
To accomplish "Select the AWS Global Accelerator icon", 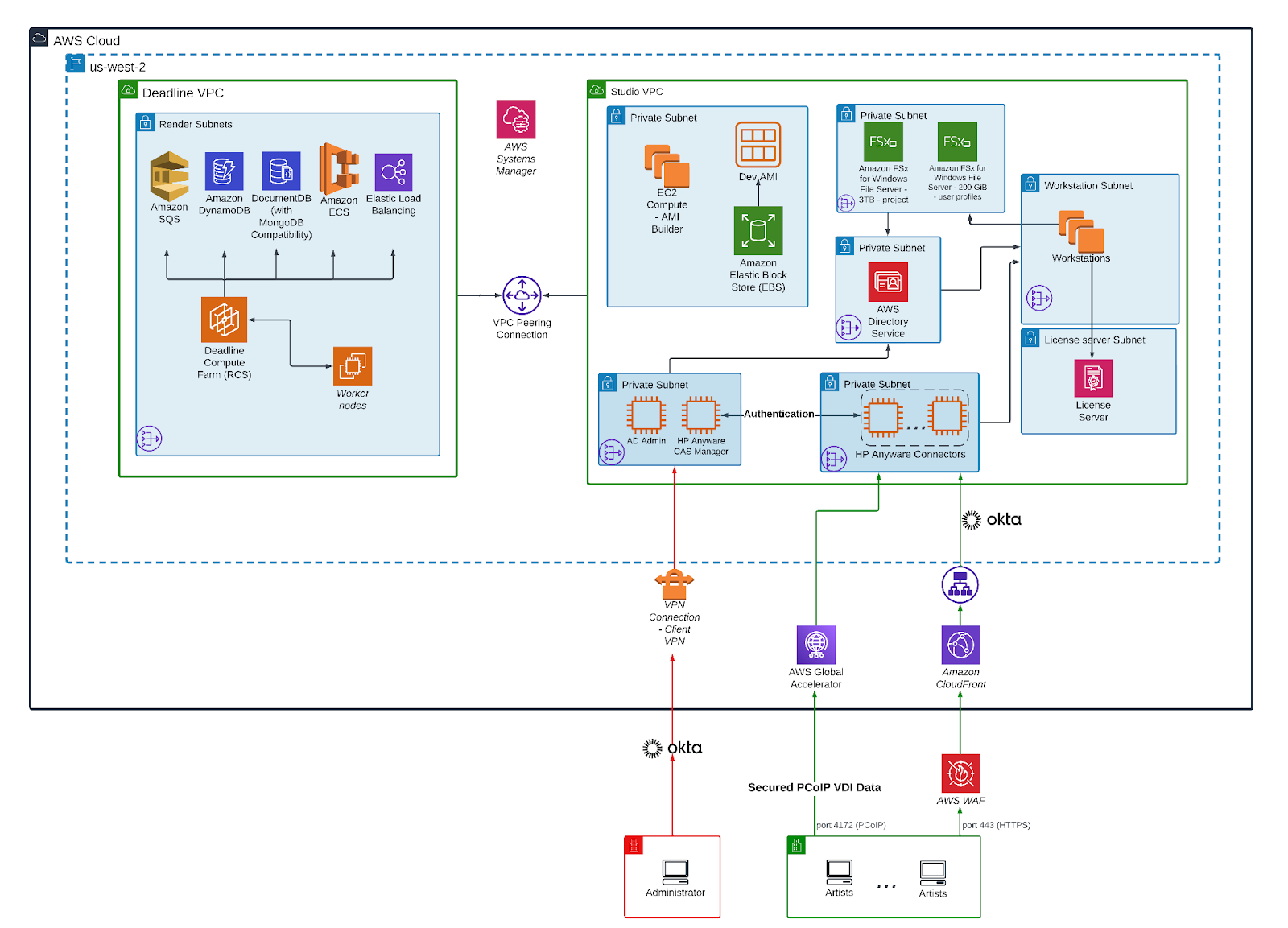I will [816, 645].
